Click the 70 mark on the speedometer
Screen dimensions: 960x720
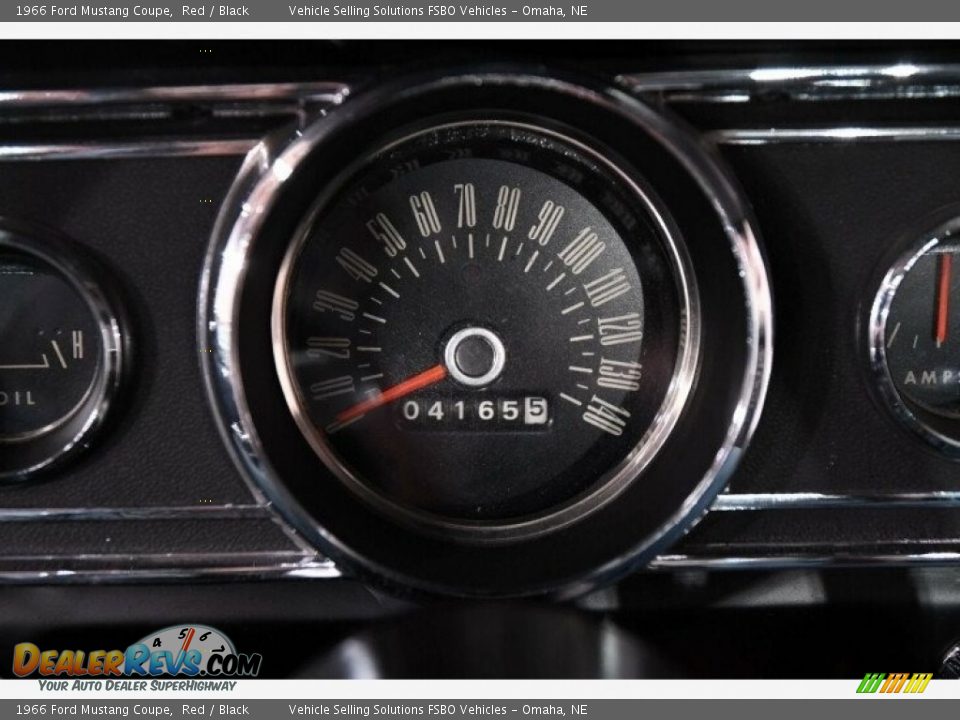pyautogui.click(x=465, y=206)
